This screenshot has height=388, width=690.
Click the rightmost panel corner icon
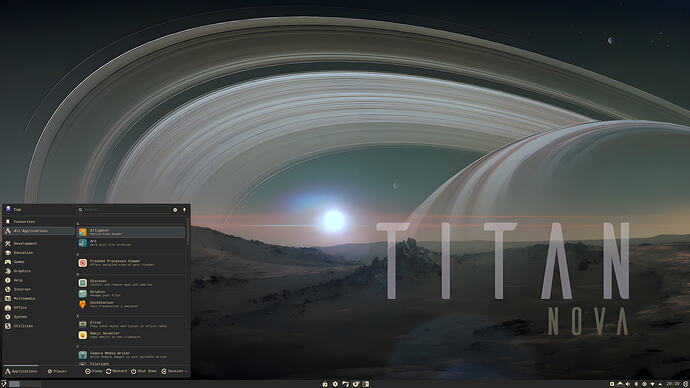tap(686, 384)
